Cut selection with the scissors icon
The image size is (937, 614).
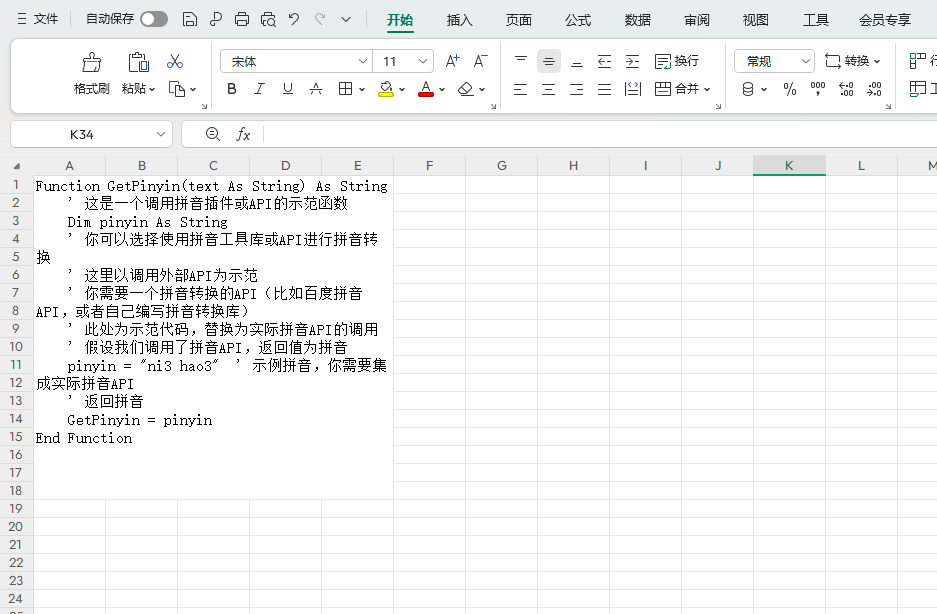pos(175,62)
